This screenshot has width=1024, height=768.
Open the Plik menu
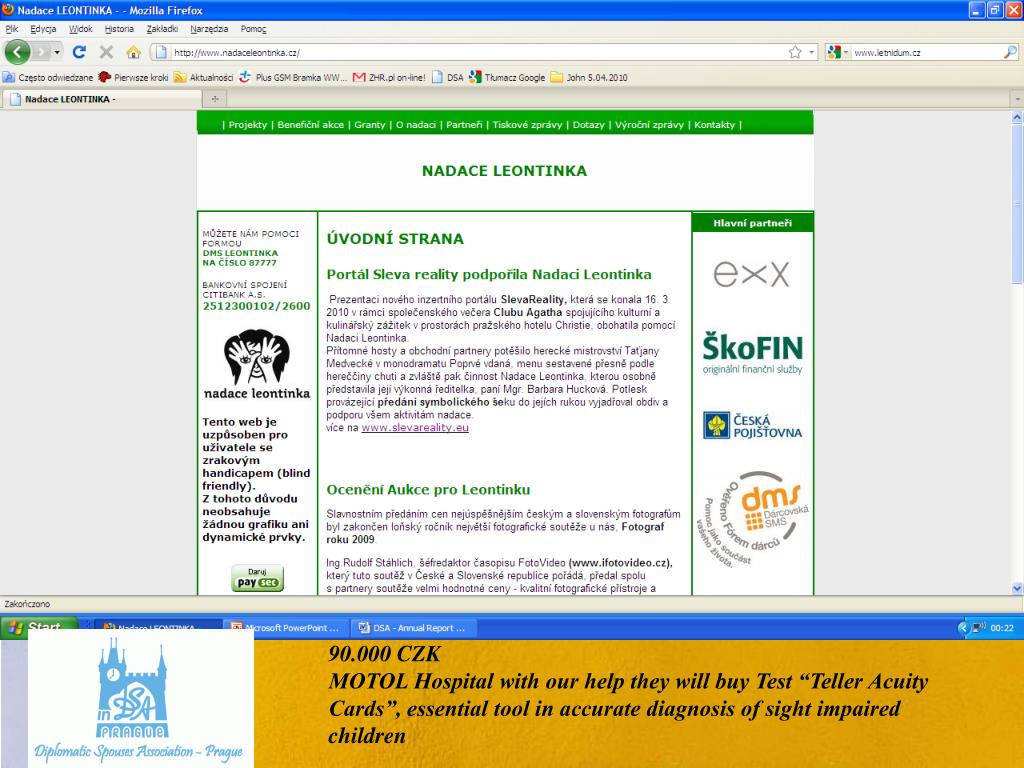(x=12, y=29)
